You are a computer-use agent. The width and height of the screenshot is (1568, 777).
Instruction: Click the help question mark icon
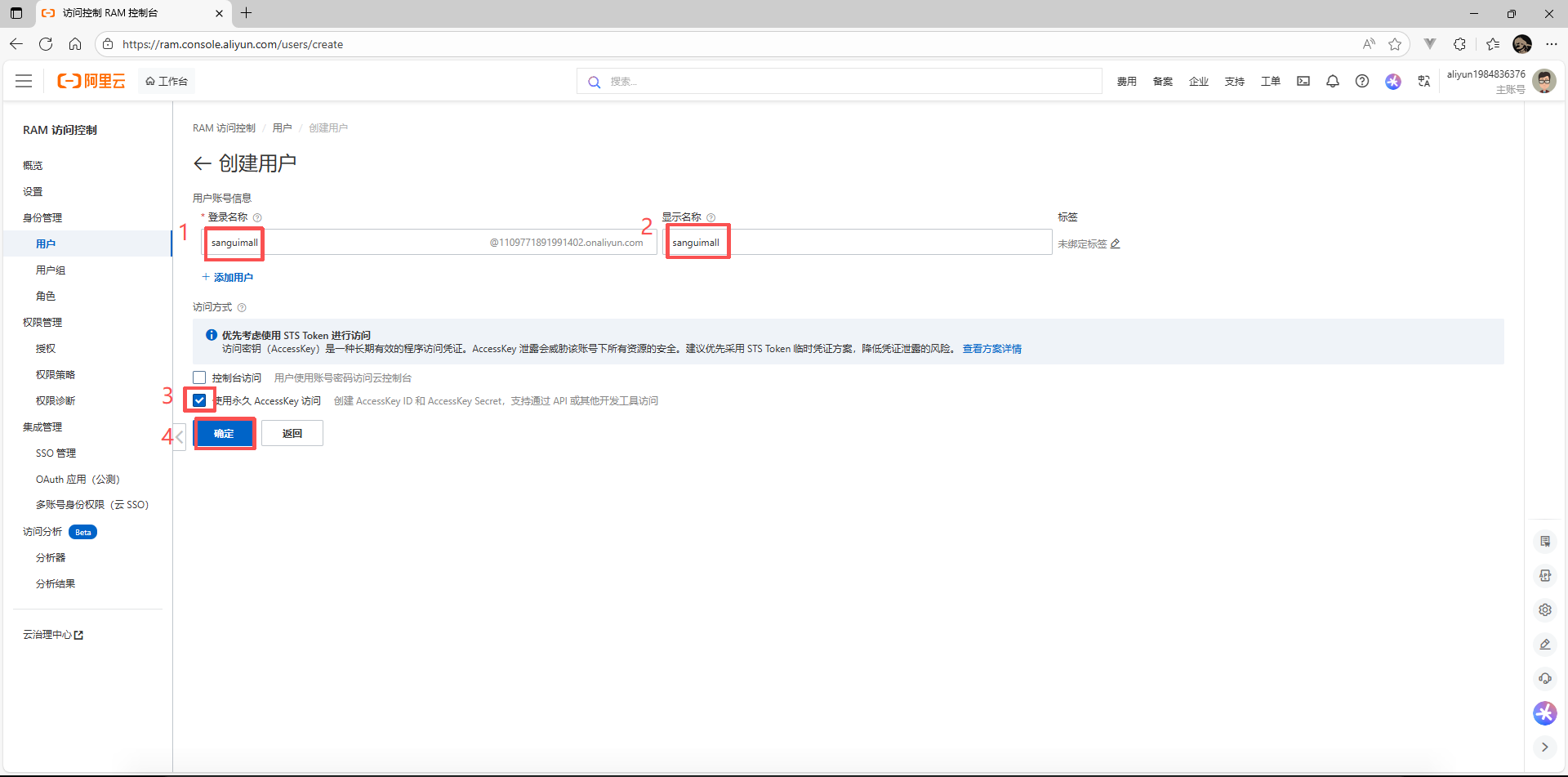(x=1362, y=81)
